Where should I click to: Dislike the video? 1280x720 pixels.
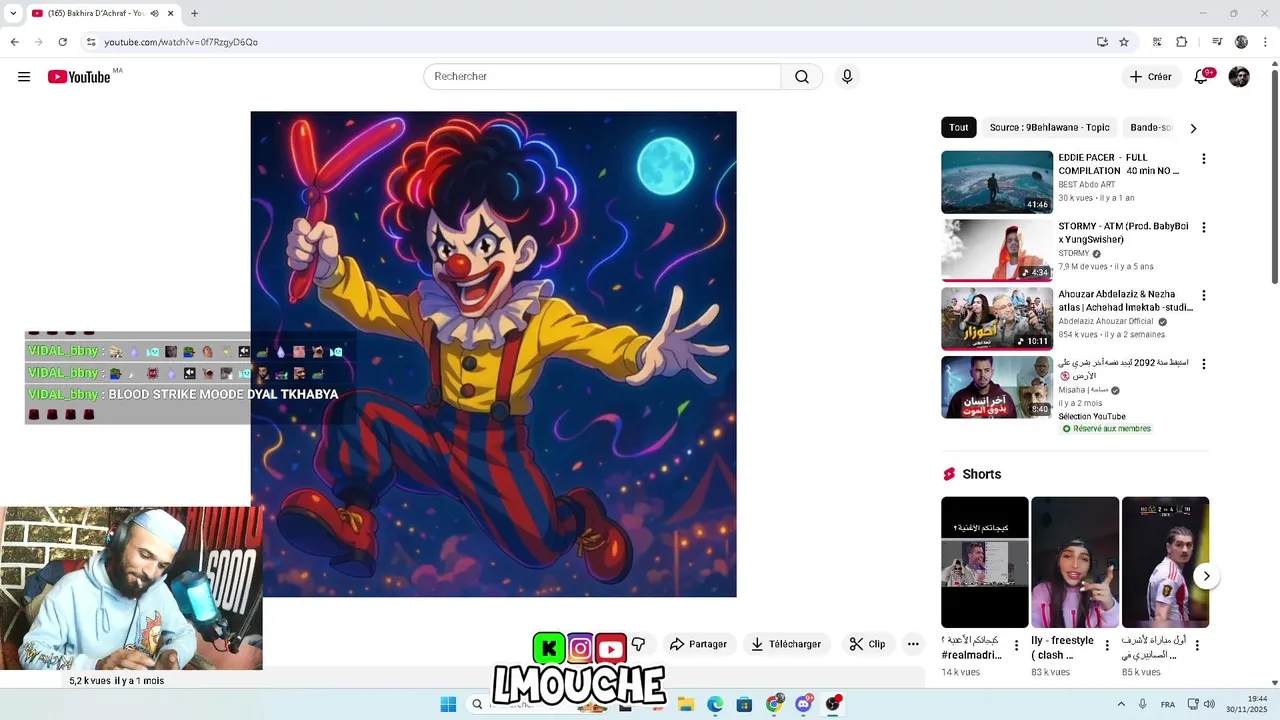point(638,644)
